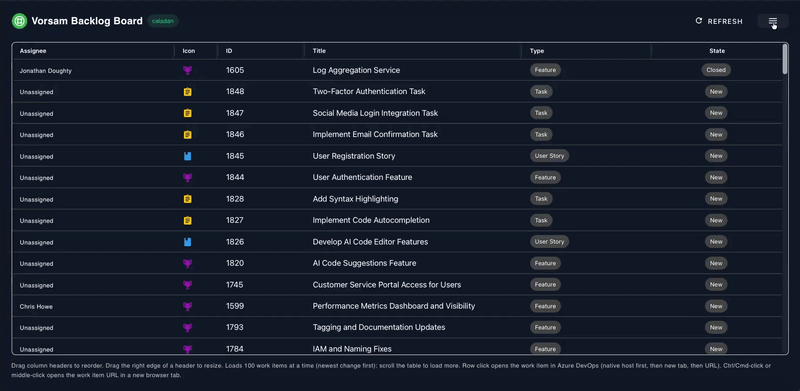Open Performance Metrics Dashboard and Visibility

[394, 306]
